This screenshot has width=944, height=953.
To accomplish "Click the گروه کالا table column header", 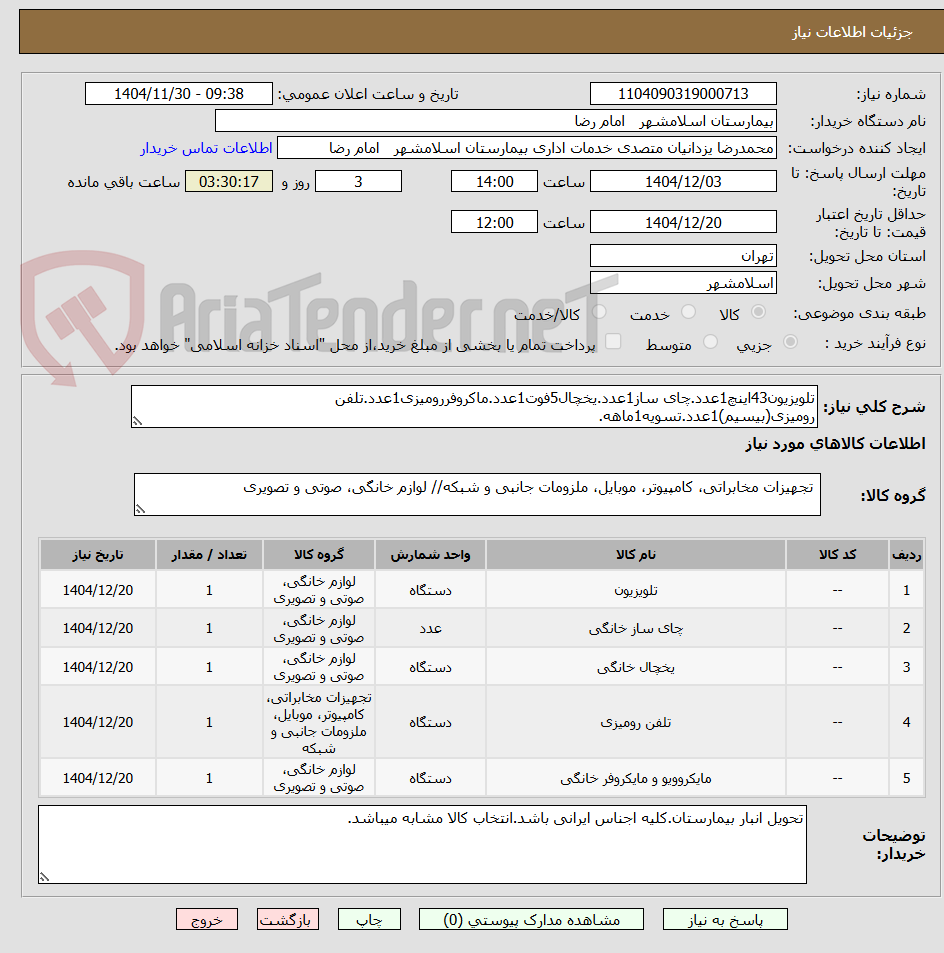I will [x=319, y=554].
